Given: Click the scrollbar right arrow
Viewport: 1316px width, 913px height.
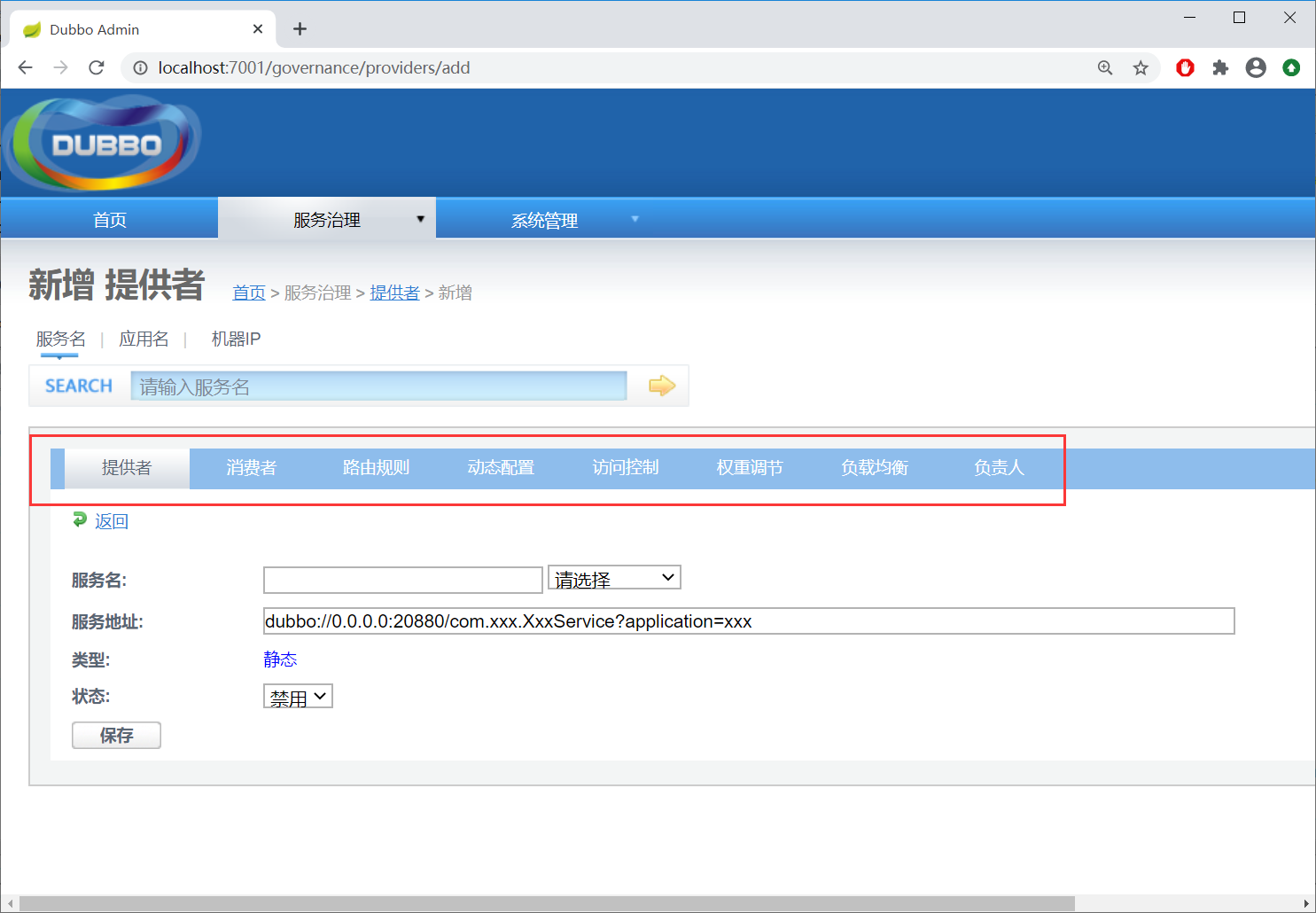Looking at the screenshot, I should [1306, 903].
